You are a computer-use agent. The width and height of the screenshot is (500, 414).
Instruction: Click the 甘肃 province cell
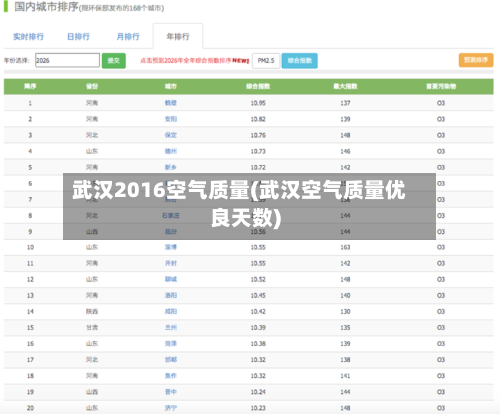tap(92, 328)
